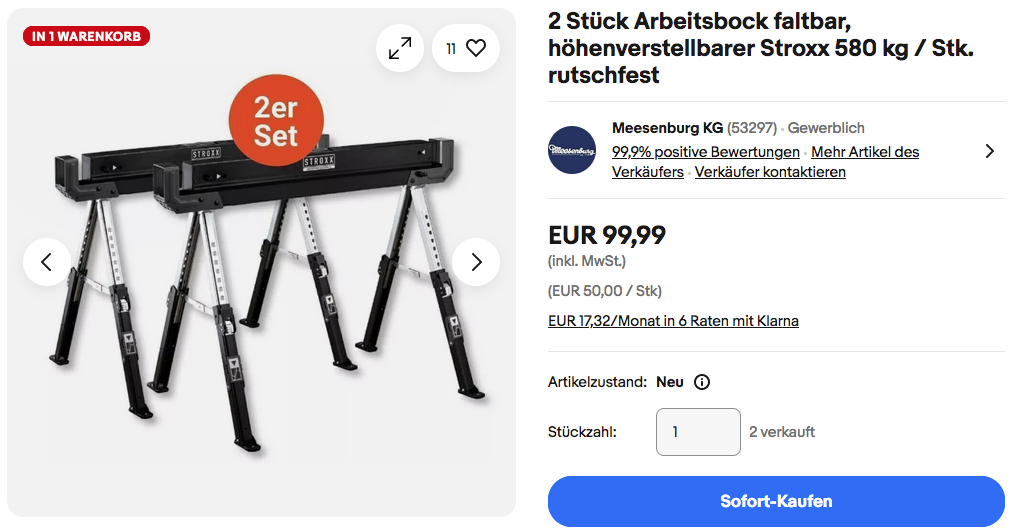
Task: Click the product title heading
Action: [x=760, y=48]
